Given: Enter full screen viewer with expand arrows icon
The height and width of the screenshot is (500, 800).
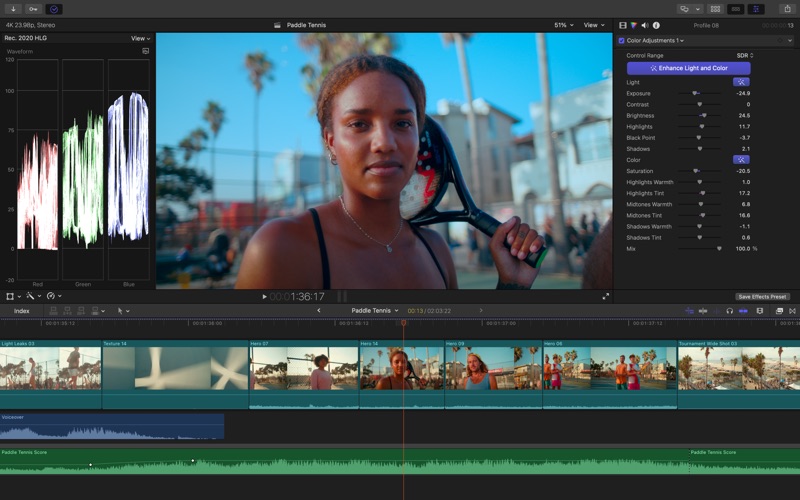Looking at the screenshot, I should [x=606, y=296].
